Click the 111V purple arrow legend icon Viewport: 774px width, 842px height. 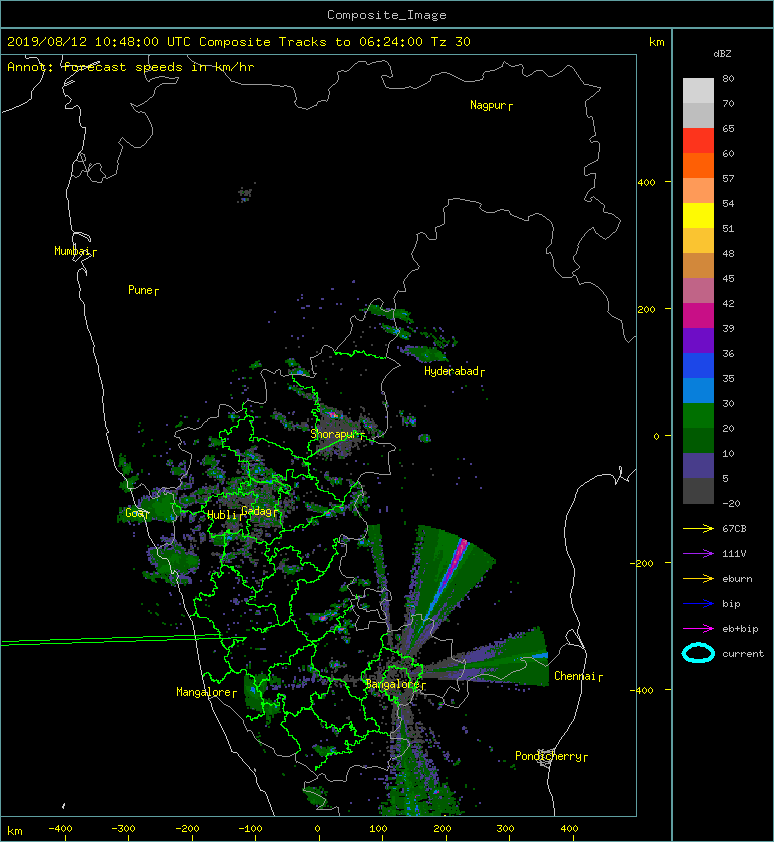click(x=698, y=554)
